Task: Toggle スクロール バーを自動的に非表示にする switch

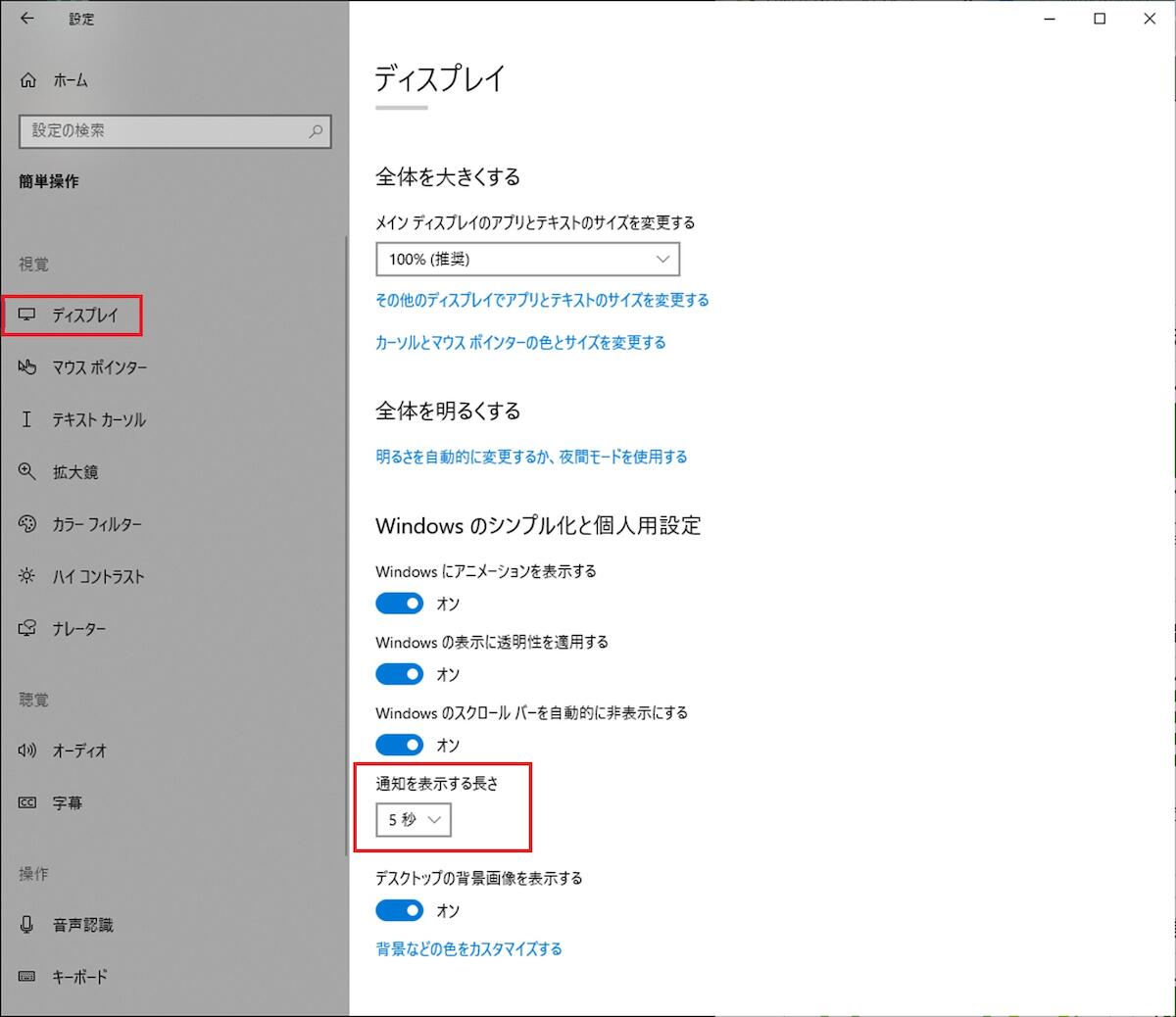Action: (x=400, y=745)
